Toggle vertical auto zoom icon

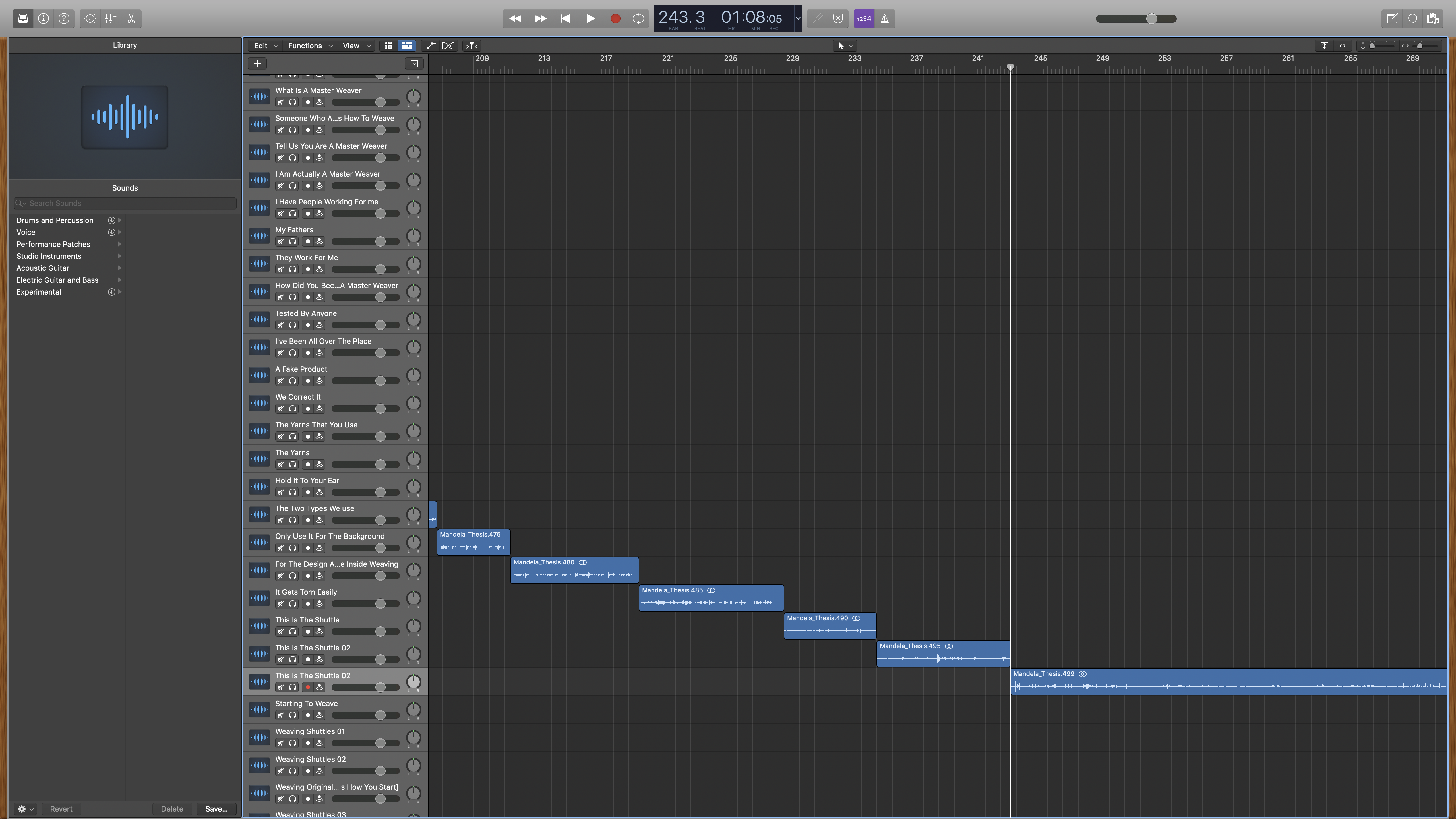click(x=1324, y=46)
